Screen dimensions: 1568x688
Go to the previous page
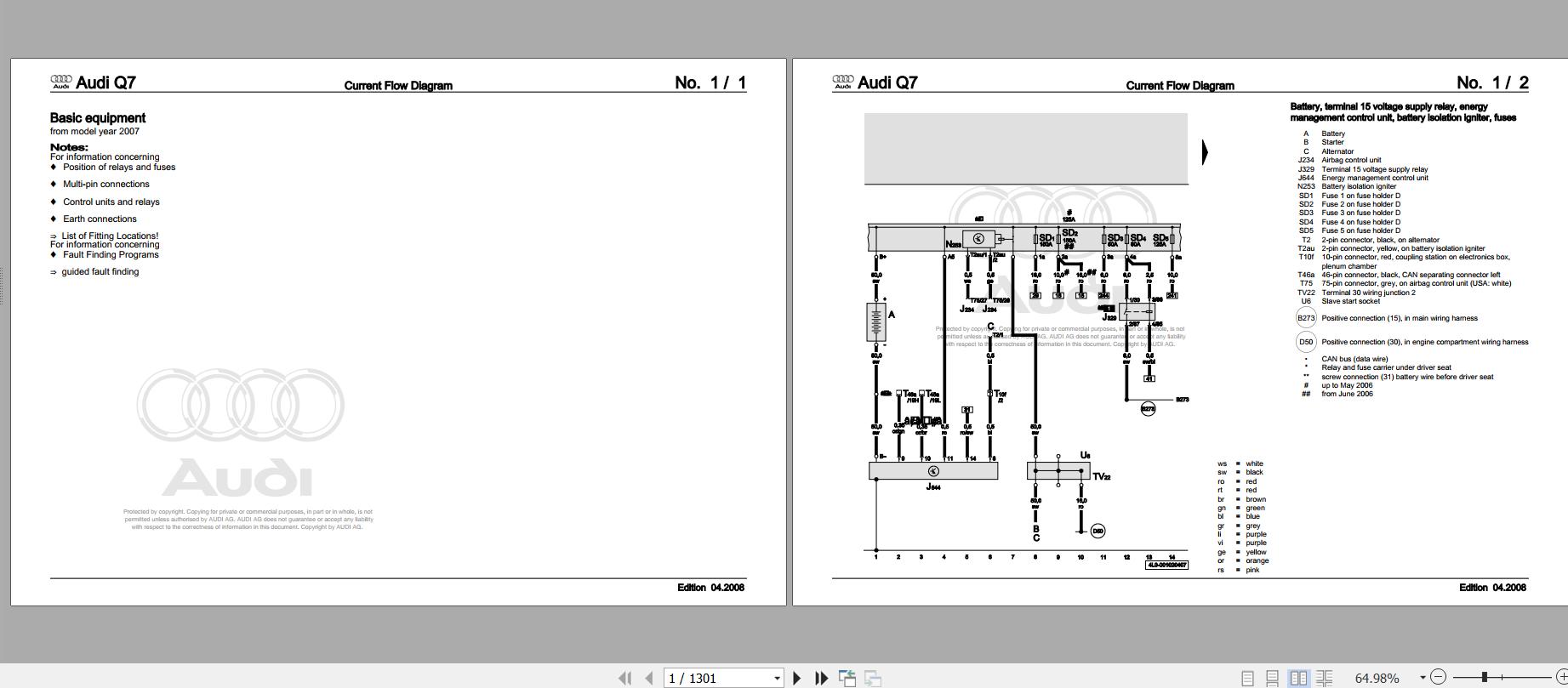click(649, 678)
